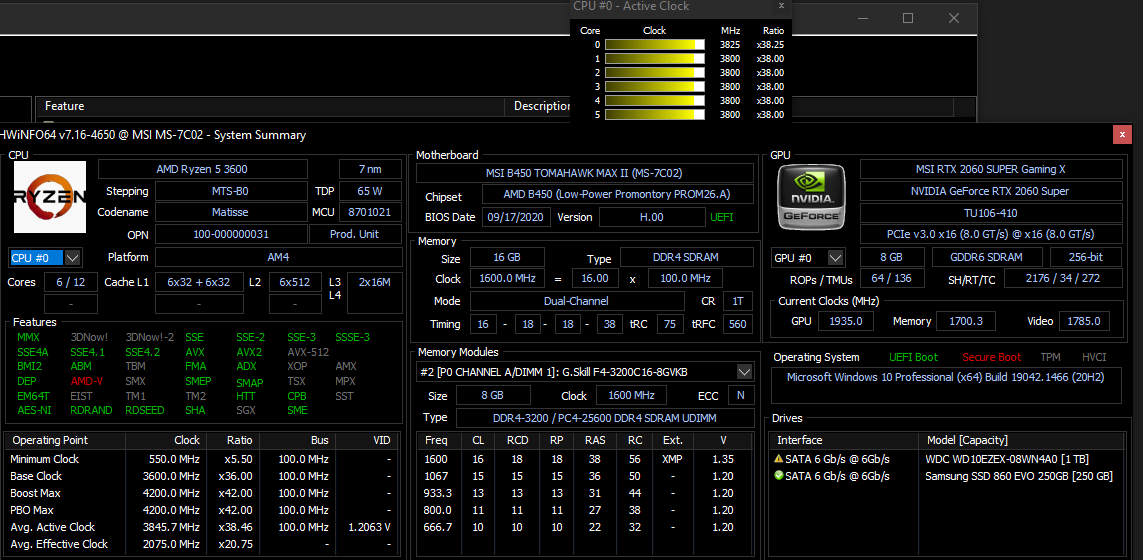The image size is (1143, 560).
Task: Click the 1.2063 V VID value
Action: coord(370,526)
